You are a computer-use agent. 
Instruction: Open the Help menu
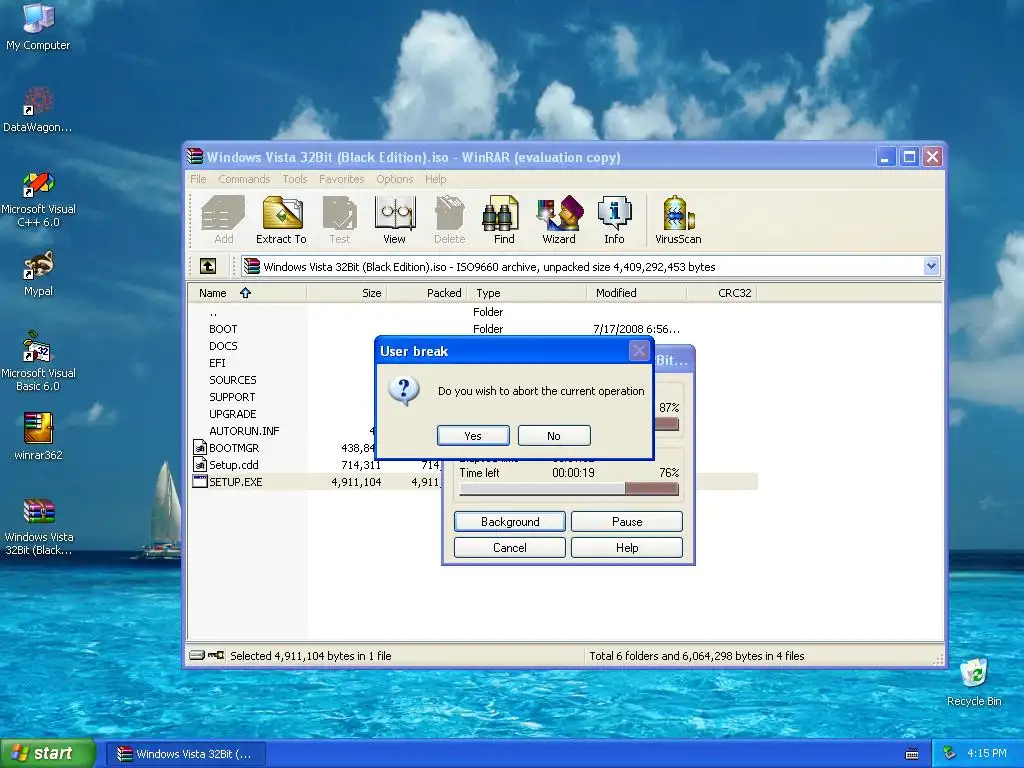point(436,179)
